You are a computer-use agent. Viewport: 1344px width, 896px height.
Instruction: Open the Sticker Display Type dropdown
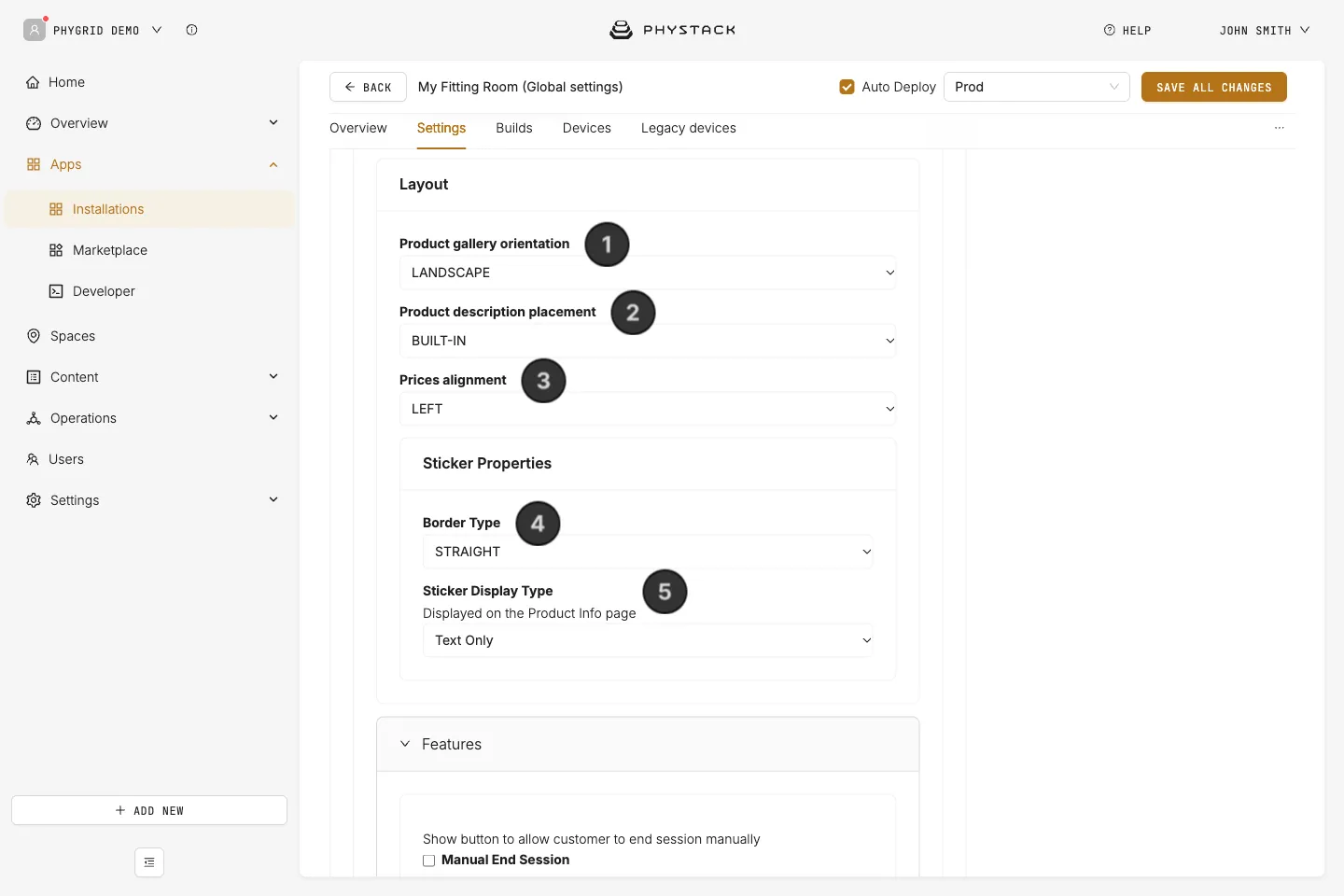648,640
